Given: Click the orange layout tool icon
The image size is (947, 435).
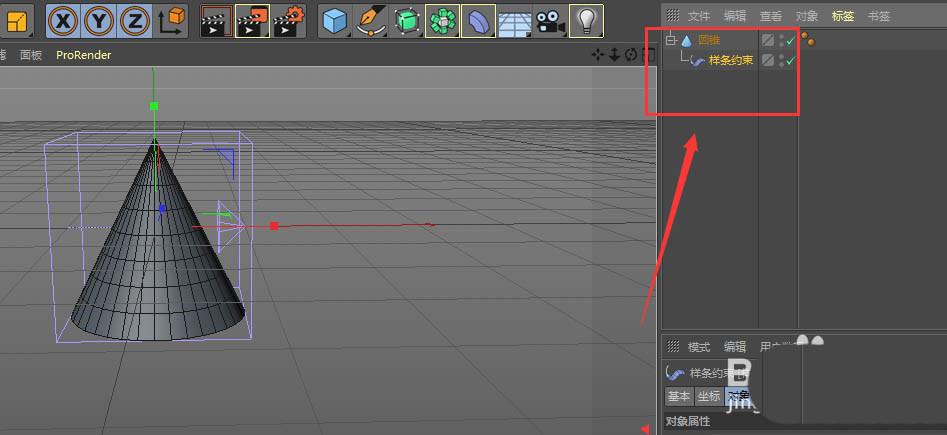Looking at the screenshot, I should [x=16, y=21].
